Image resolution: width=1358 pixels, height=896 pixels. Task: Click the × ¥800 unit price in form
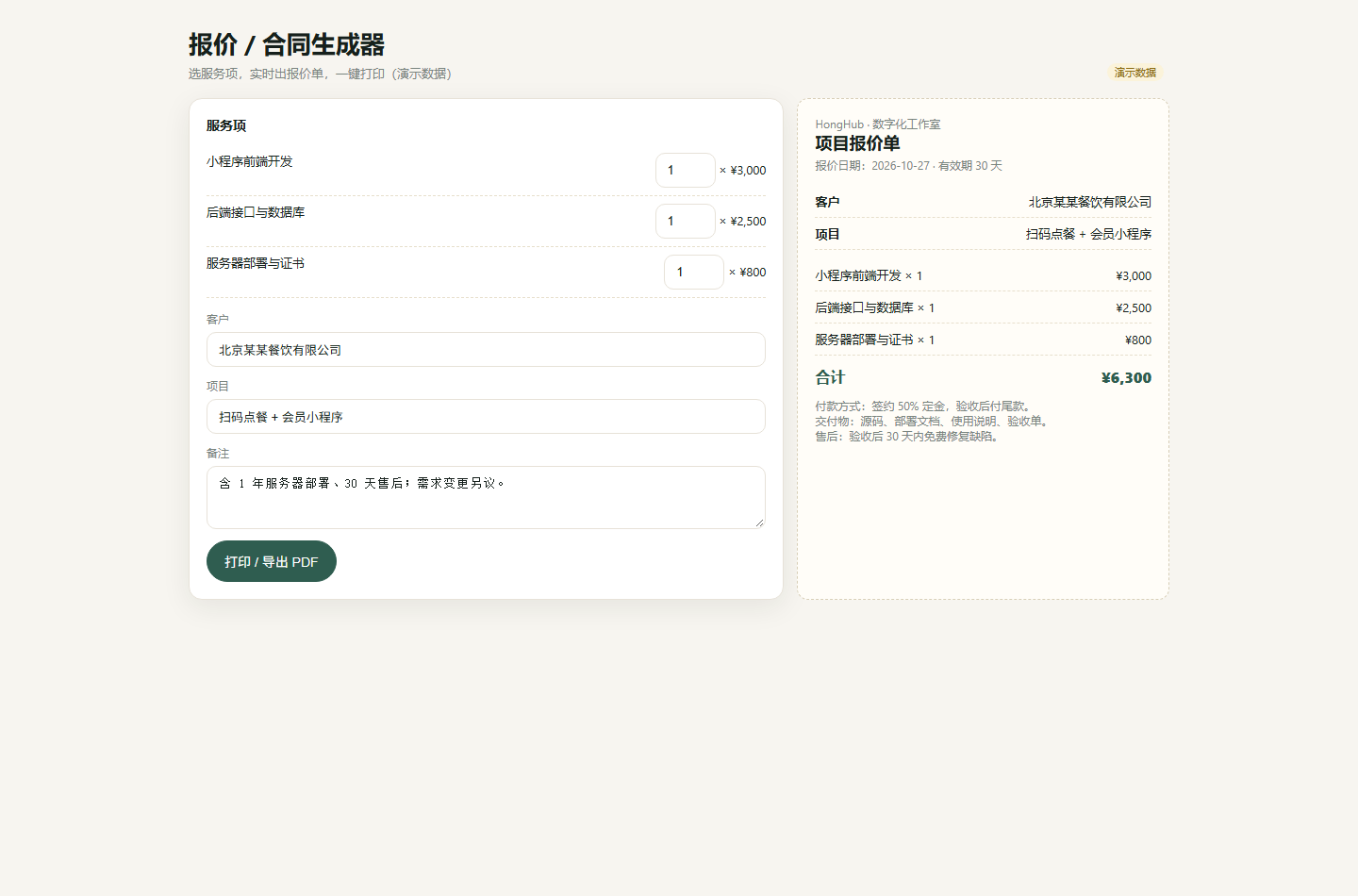(748, 273)
